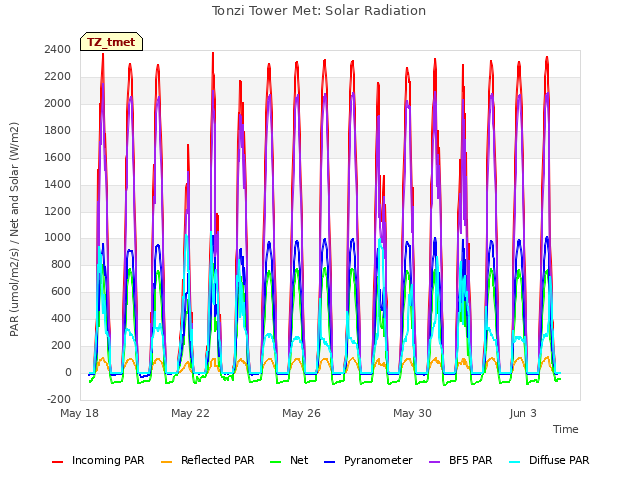
Task: Click the -200 y-axis tick label
Action: pyautogui.click(x=59, y=400)
